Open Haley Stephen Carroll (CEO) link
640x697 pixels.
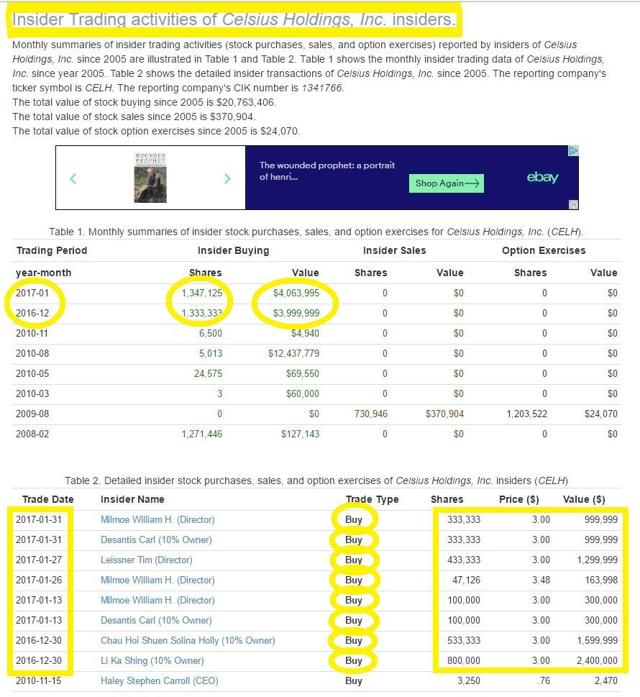[x=159, y=681]
